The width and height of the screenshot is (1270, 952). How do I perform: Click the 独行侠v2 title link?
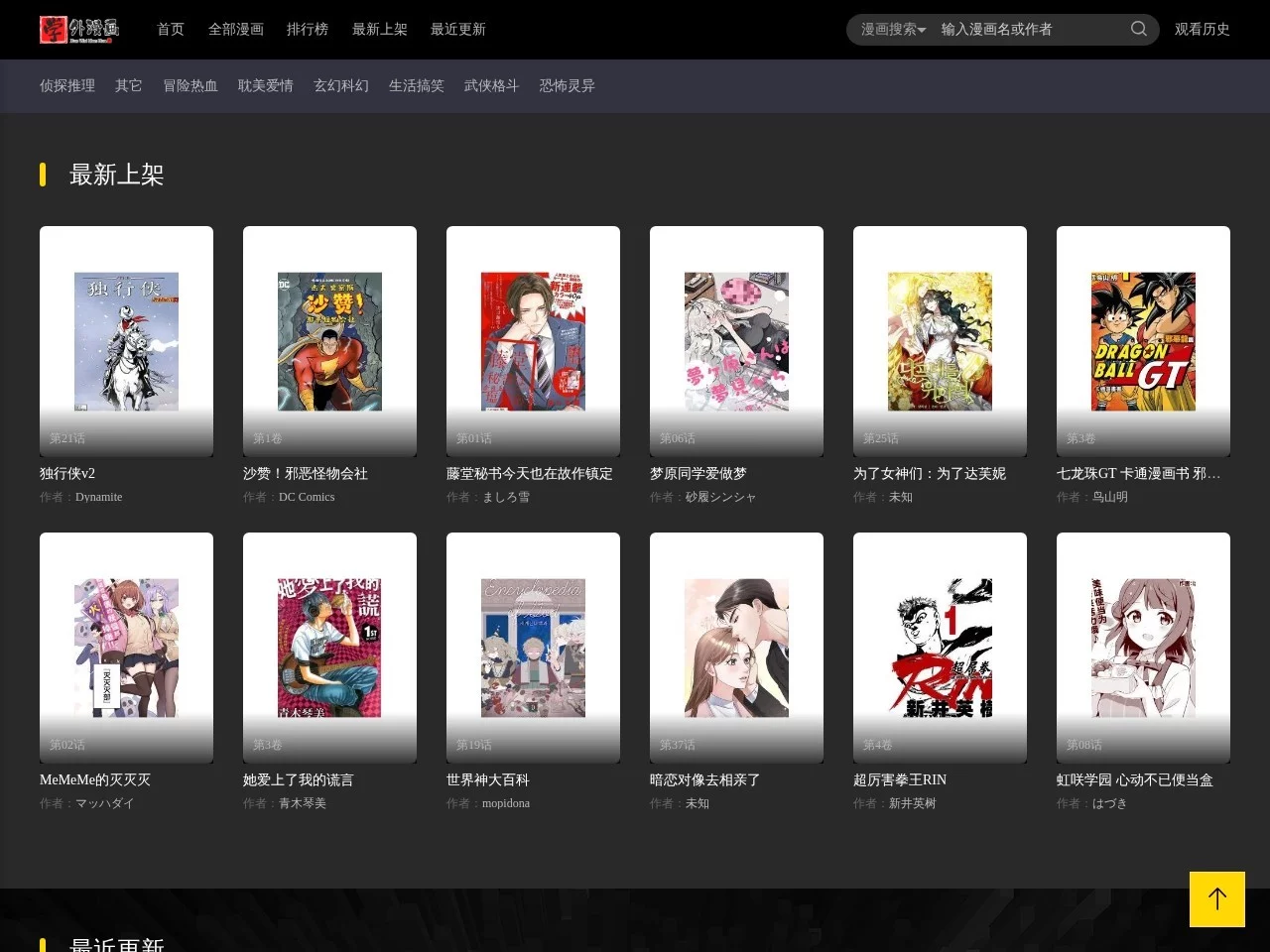tap(67, 474)
